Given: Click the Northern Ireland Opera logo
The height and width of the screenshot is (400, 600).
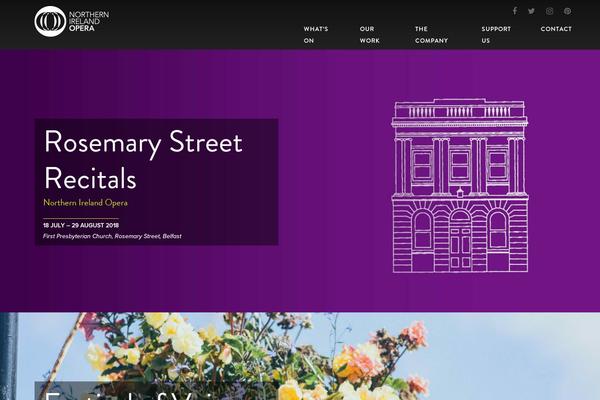Looking at the screenshot, I should 72,21.
